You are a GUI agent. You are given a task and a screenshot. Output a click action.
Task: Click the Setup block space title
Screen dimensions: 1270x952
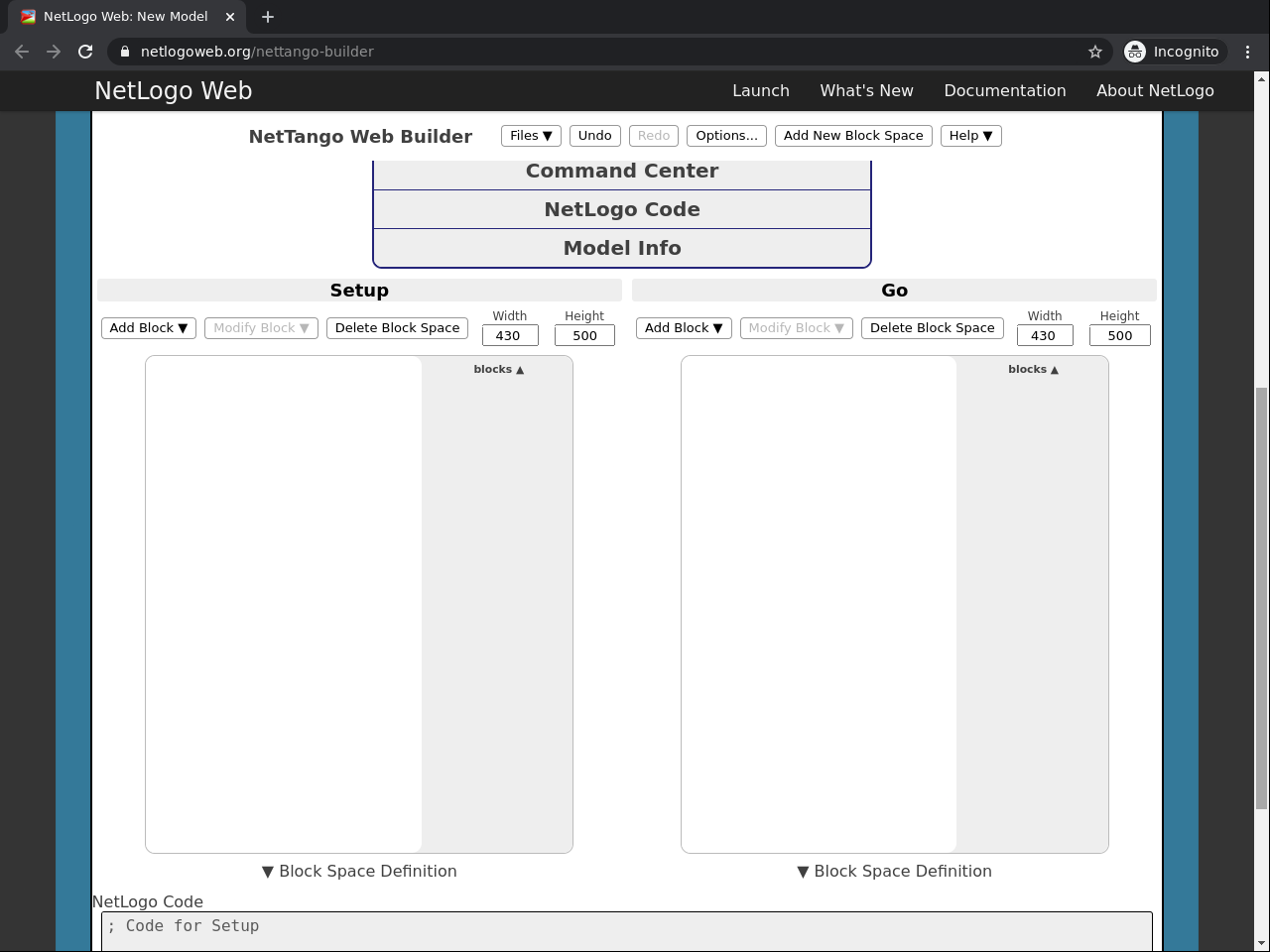pos(359,291)
